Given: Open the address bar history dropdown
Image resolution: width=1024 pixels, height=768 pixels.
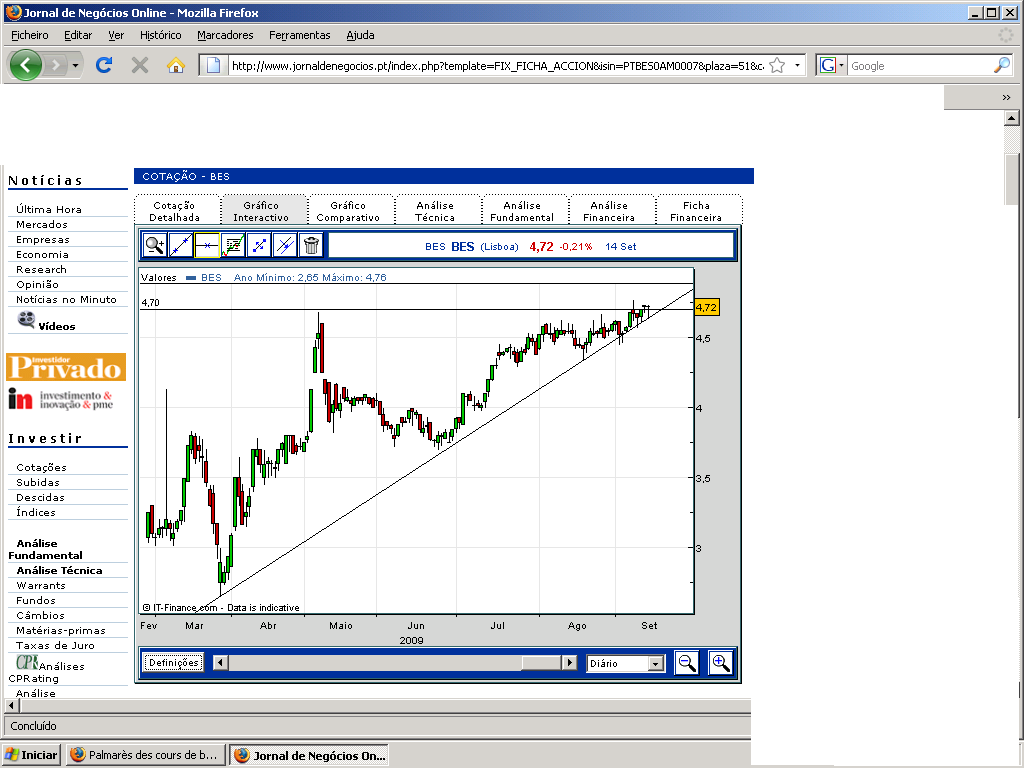Looking at the screenshot, I should tap(797, 65).
